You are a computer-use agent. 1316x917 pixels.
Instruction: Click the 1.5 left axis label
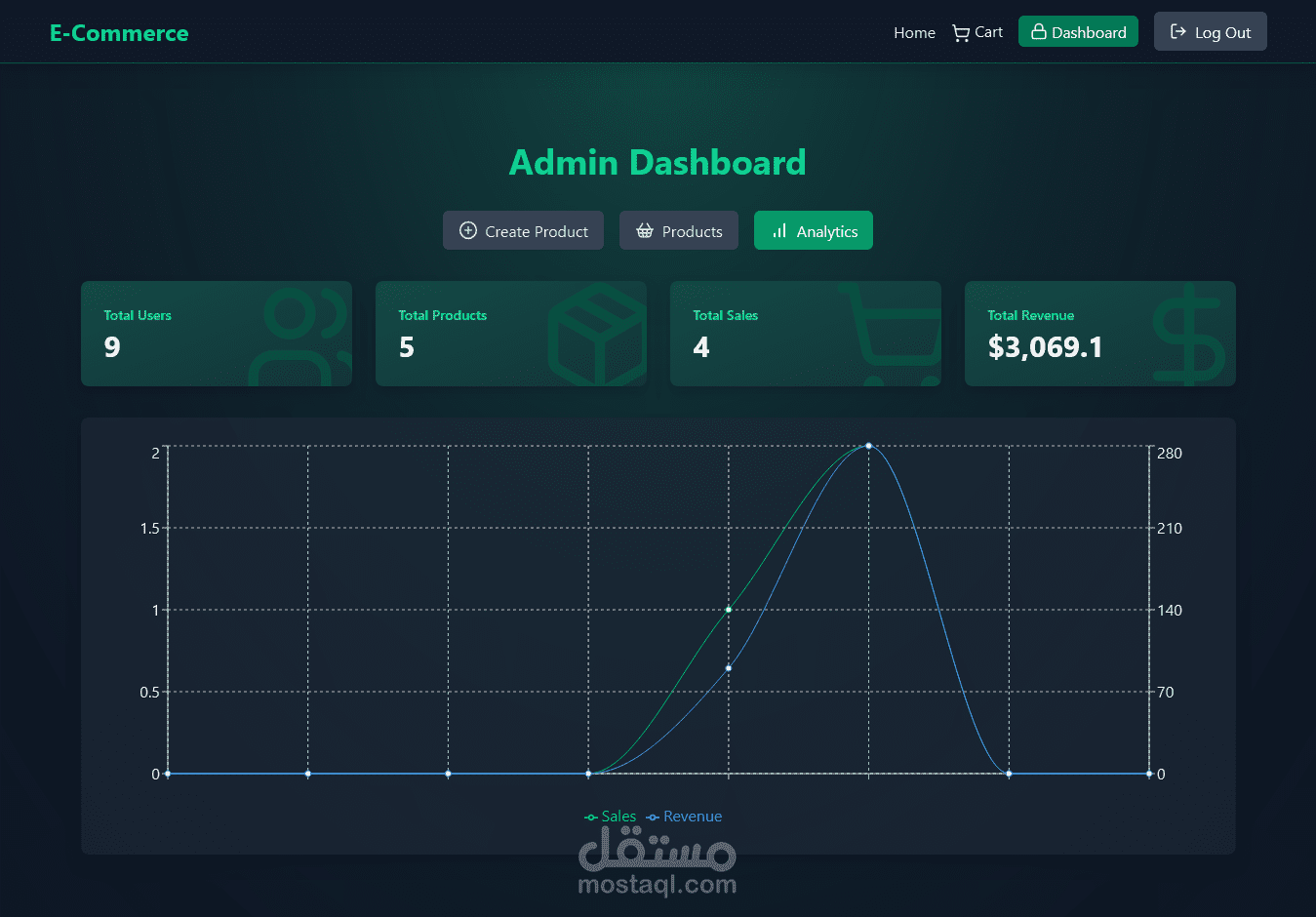click(x=150, y=529)
